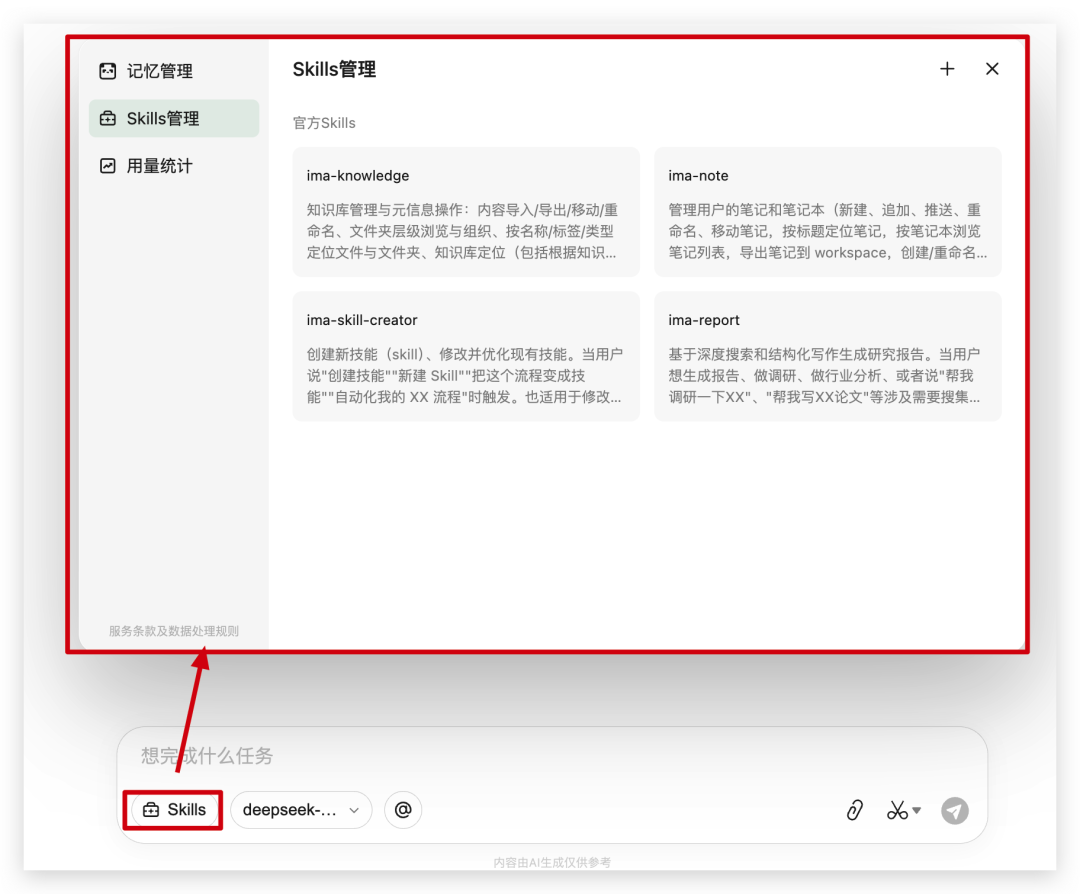1080x894 pixels.
Task: Click the Skills管理 toolbox icon
Action: point(107,118)
